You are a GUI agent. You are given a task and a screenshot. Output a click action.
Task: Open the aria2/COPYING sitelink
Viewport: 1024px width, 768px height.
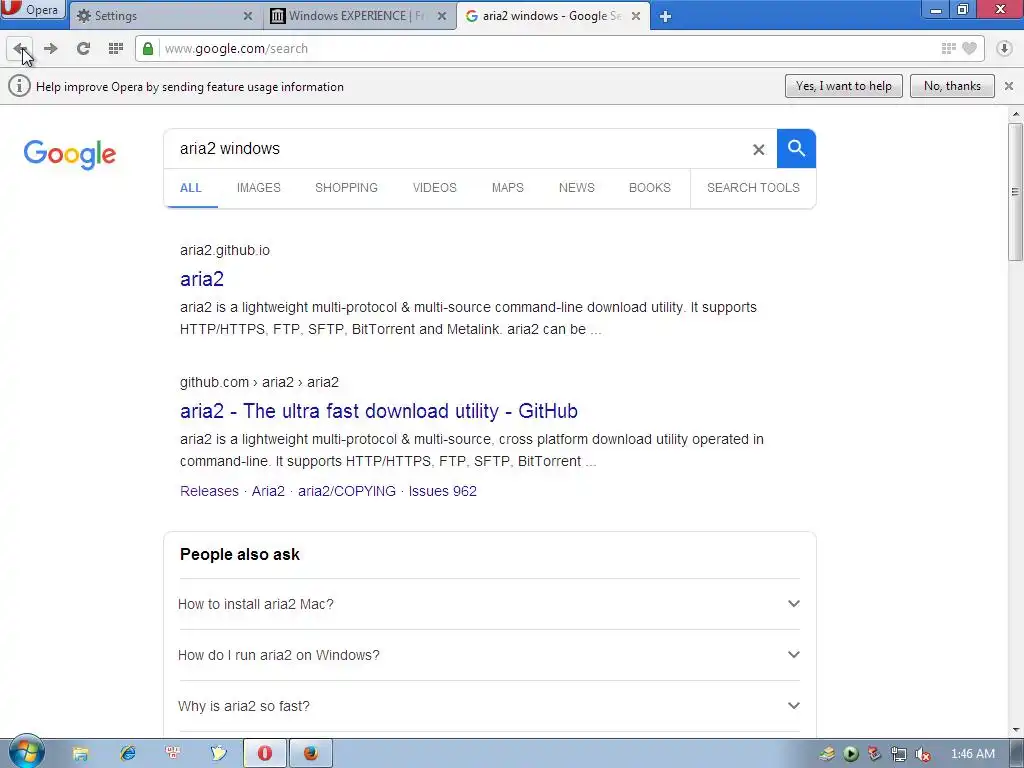coord(347,491)
